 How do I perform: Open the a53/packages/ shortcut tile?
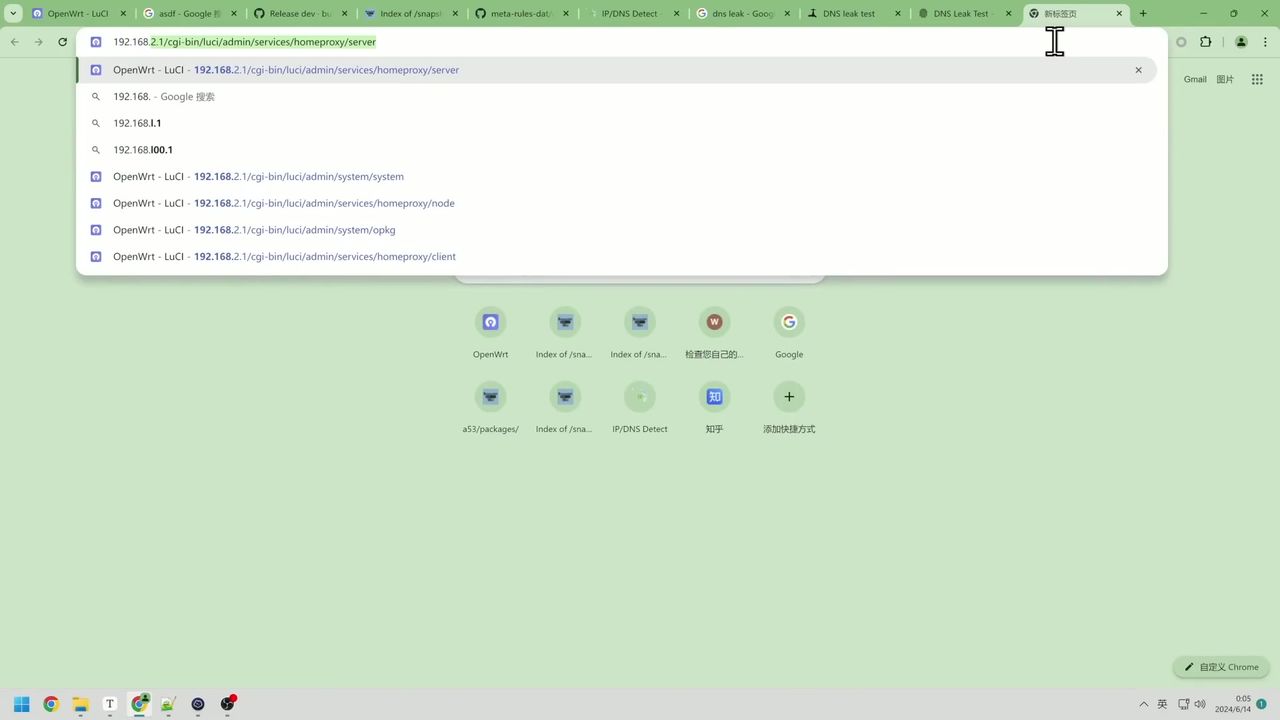tap(490, 397)
